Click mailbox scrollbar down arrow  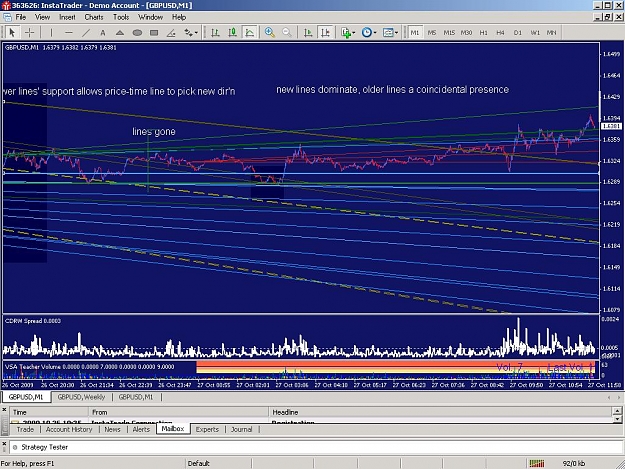(617, 419)
